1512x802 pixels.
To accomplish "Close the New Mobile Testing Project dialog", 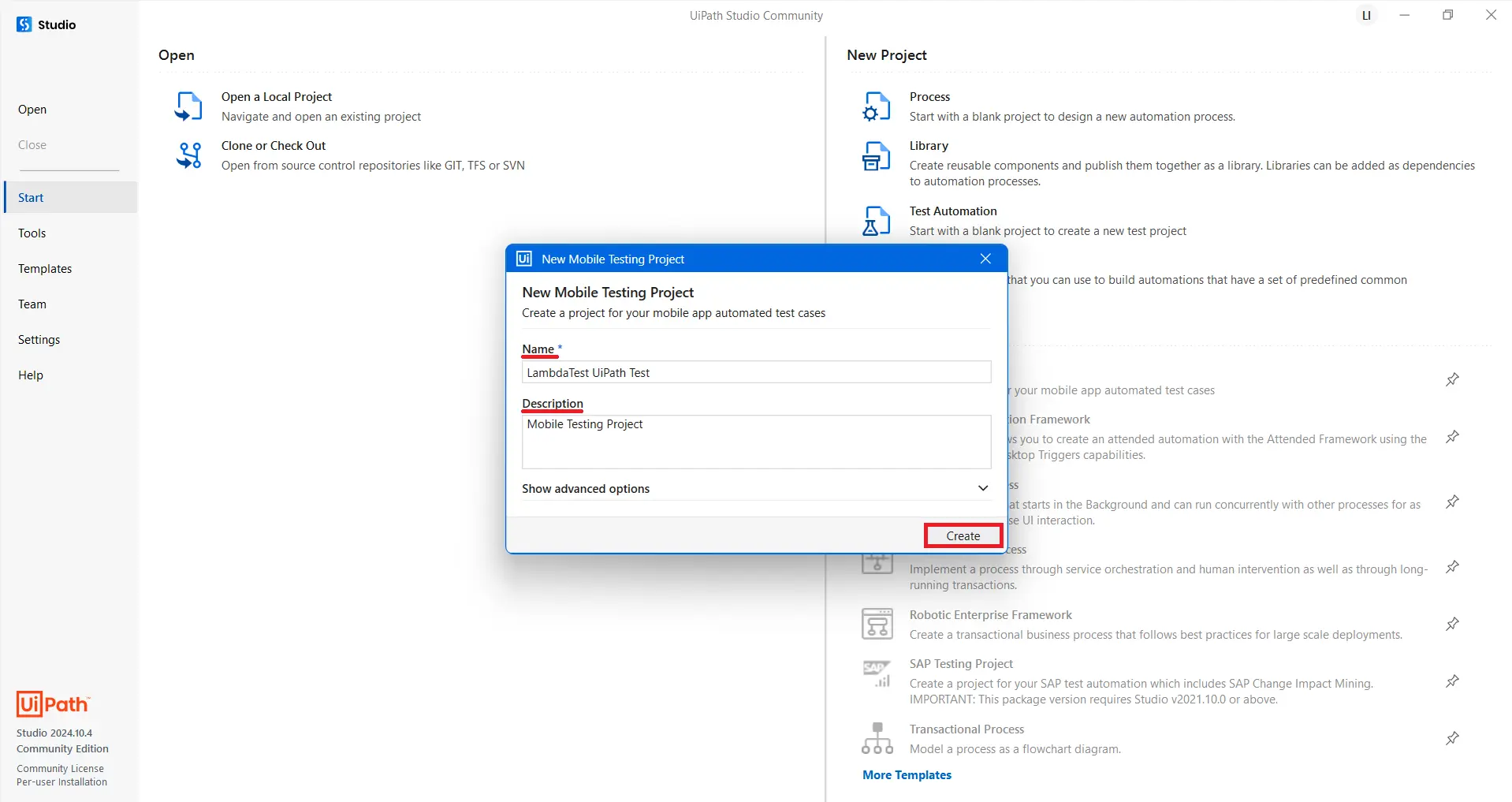I will coord(985,259).
